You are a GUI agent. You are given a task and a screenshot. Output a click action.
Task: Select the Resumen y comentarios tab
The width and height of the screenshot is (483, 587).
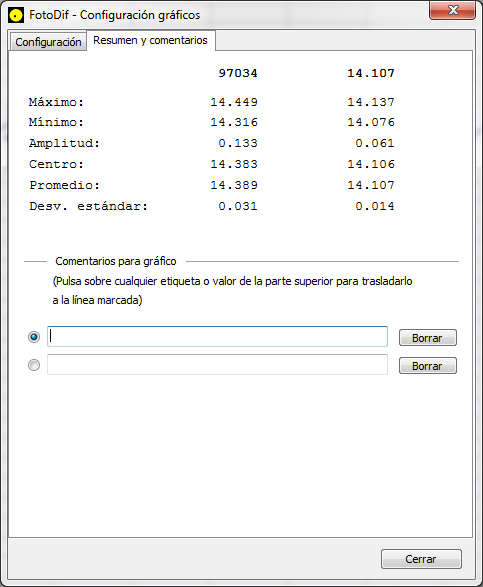[151, 40]
